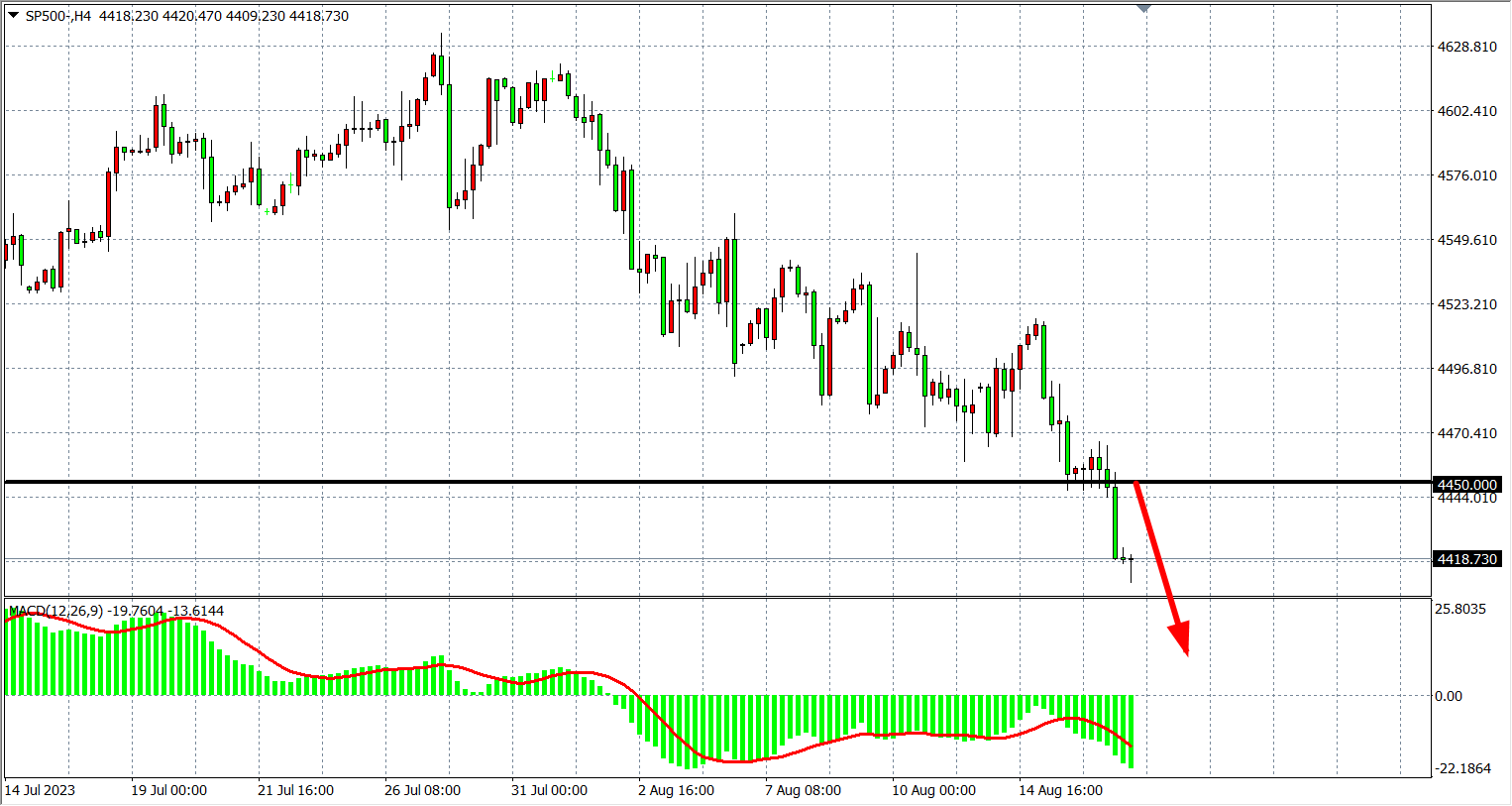Click the current price tag 4418.730
The width and height of the screenshot is (1512, 806).
[1467, 559]
